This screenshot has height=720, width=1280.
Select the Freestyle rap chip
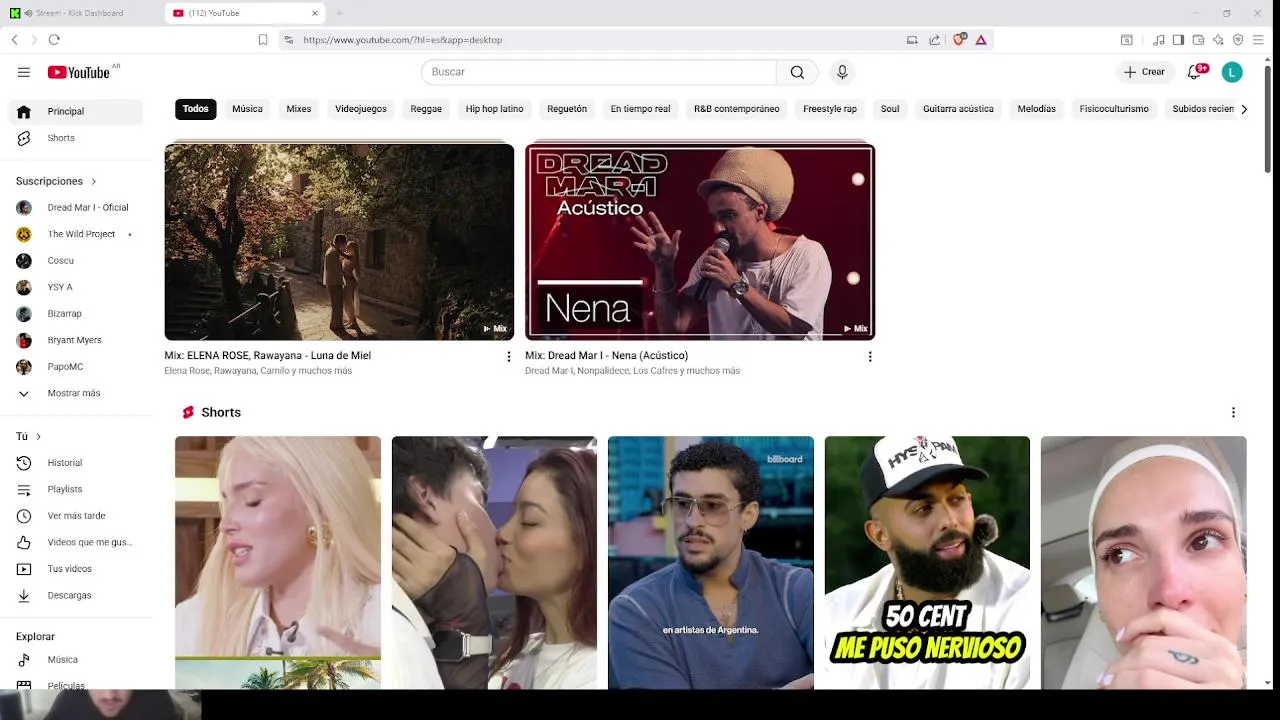point(830,109)
